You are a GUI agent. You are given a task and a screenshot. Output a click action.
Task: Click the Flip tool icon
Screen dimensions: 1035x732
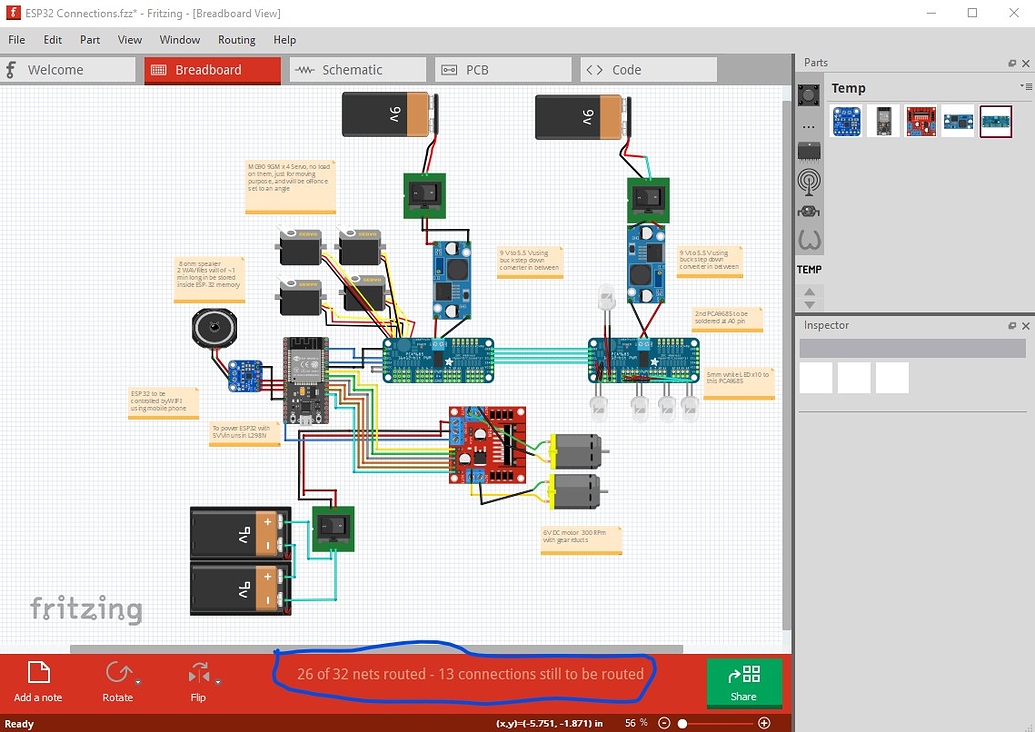[198, 673]
